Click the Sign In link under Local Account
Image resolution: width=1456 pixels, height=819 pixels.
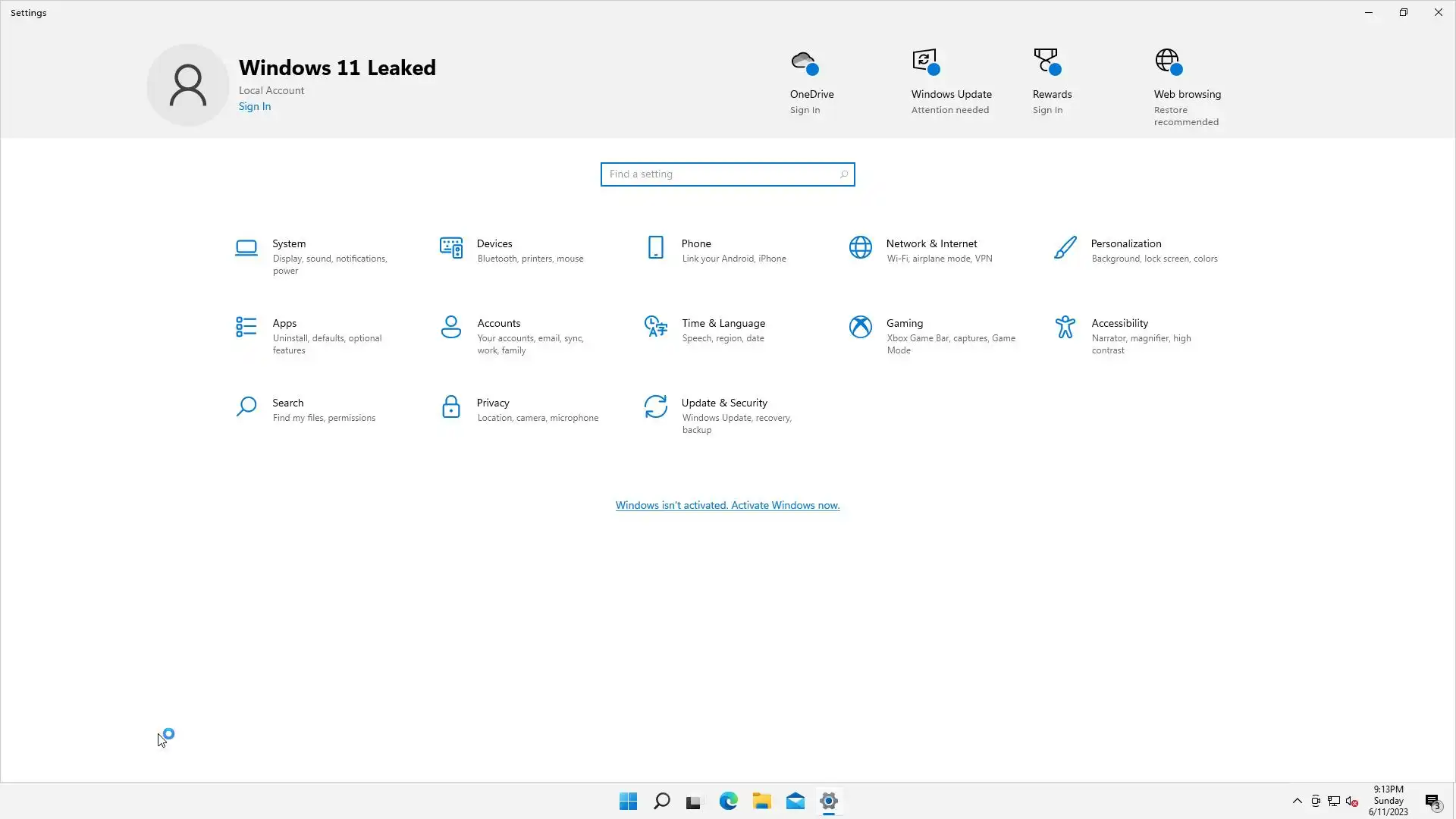point(255,107)
